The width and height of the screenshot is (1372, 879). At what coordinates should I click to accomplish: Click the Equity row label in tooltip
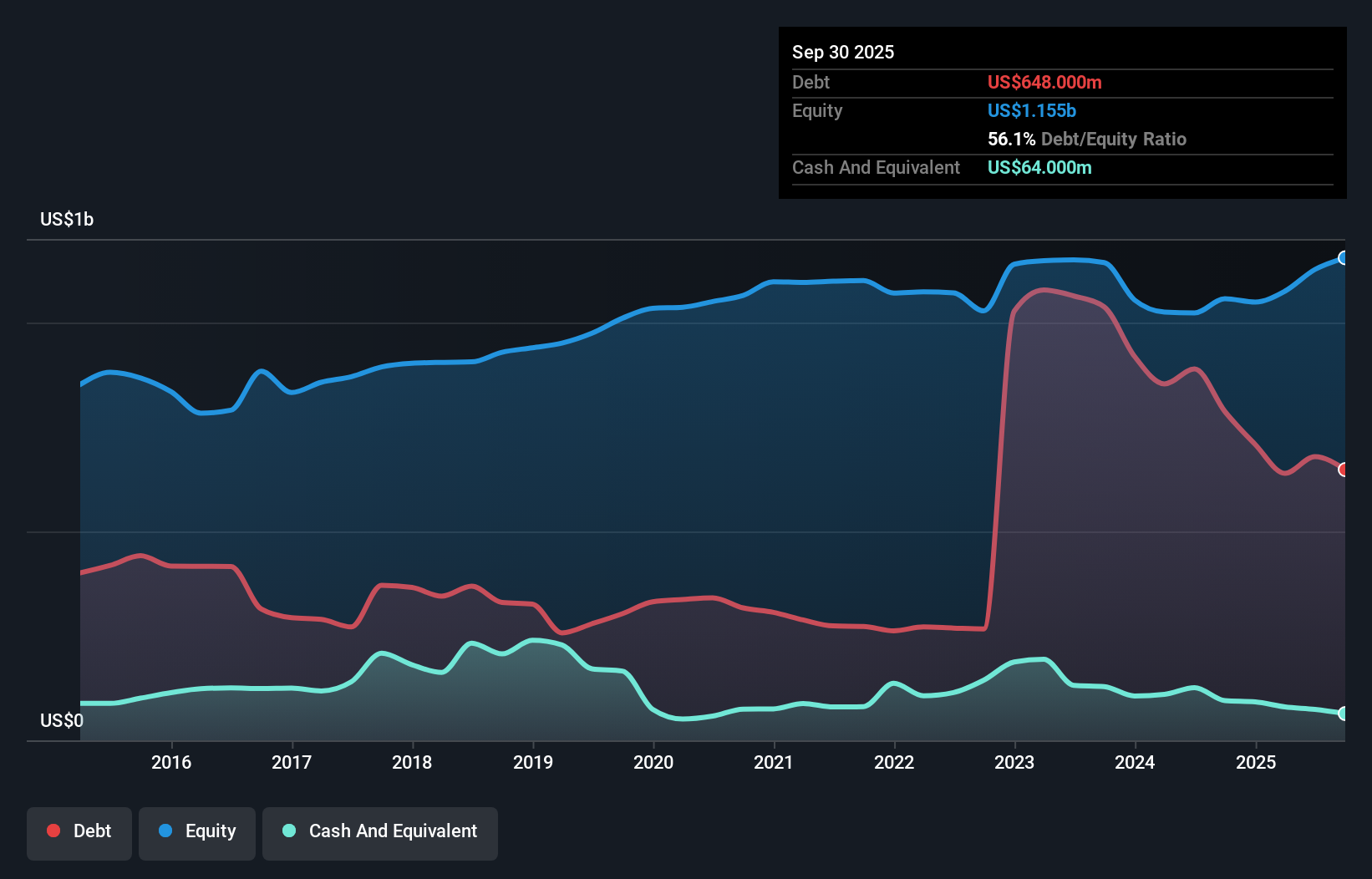coord(817,110)
